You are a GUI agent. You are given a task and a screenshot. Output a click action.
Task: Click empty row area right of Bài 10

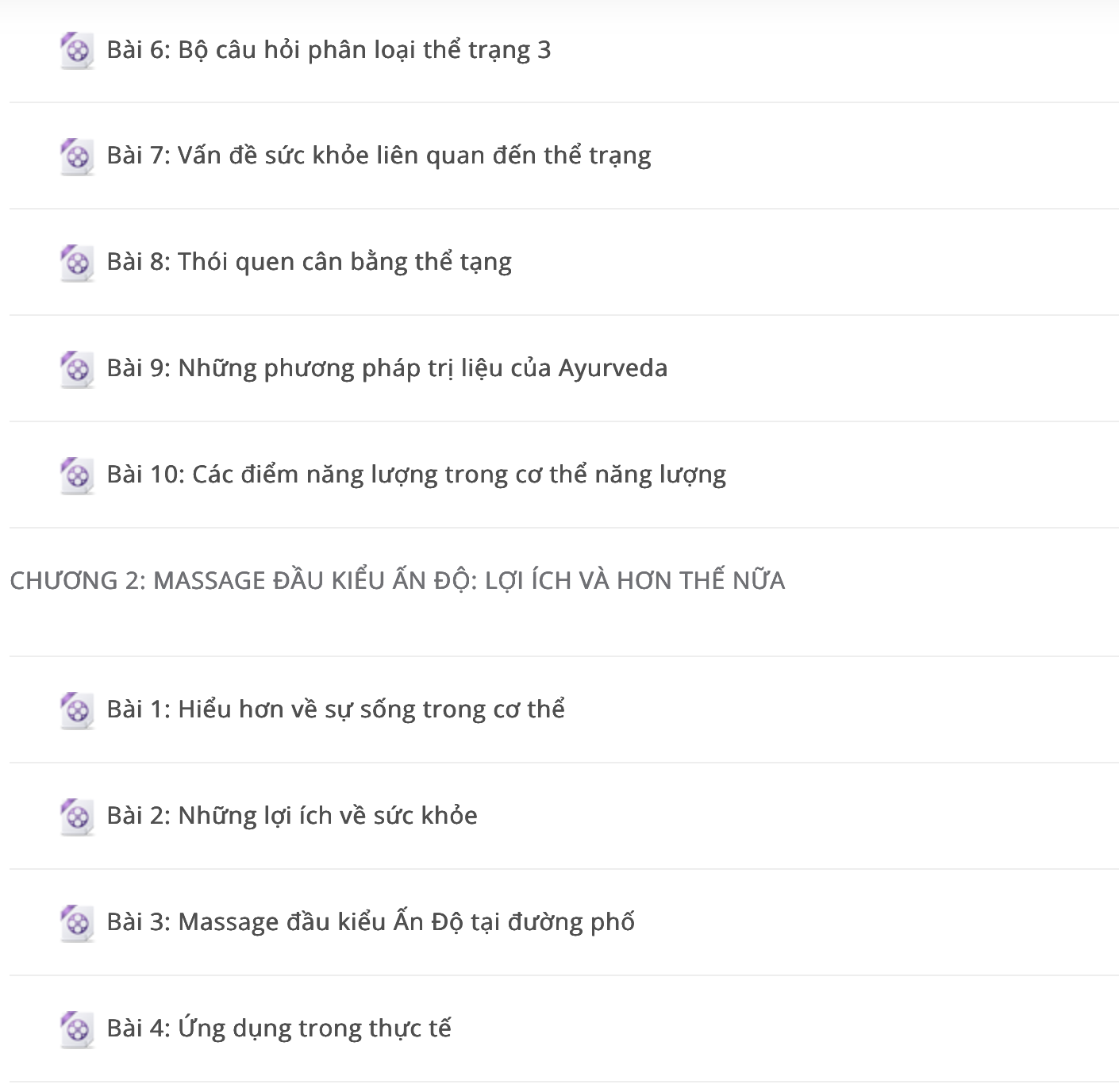point(921,475)
